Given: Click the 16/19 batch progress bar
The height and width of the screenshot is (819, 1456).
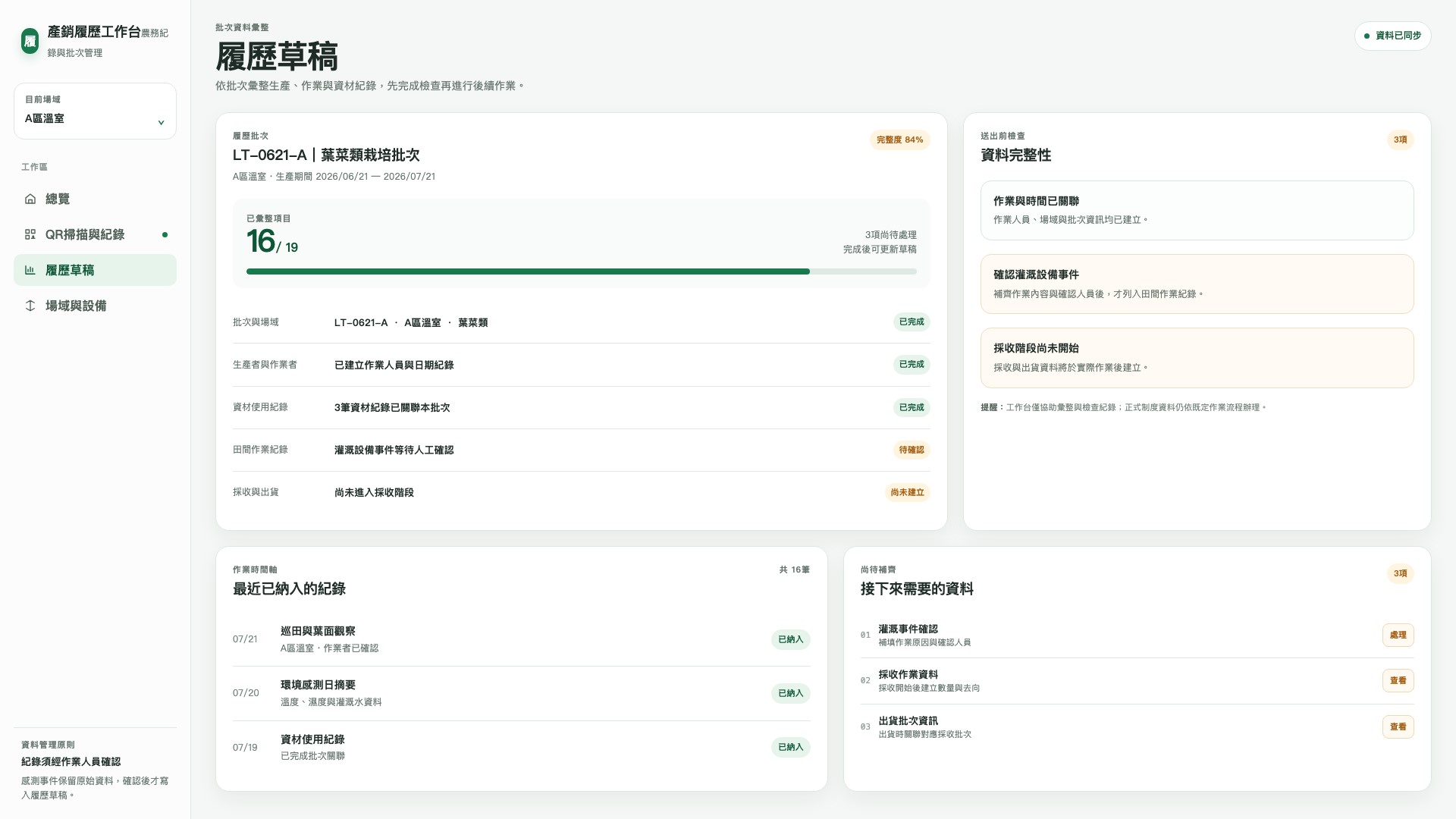Looking at the screenshot, I should (581, 271).
